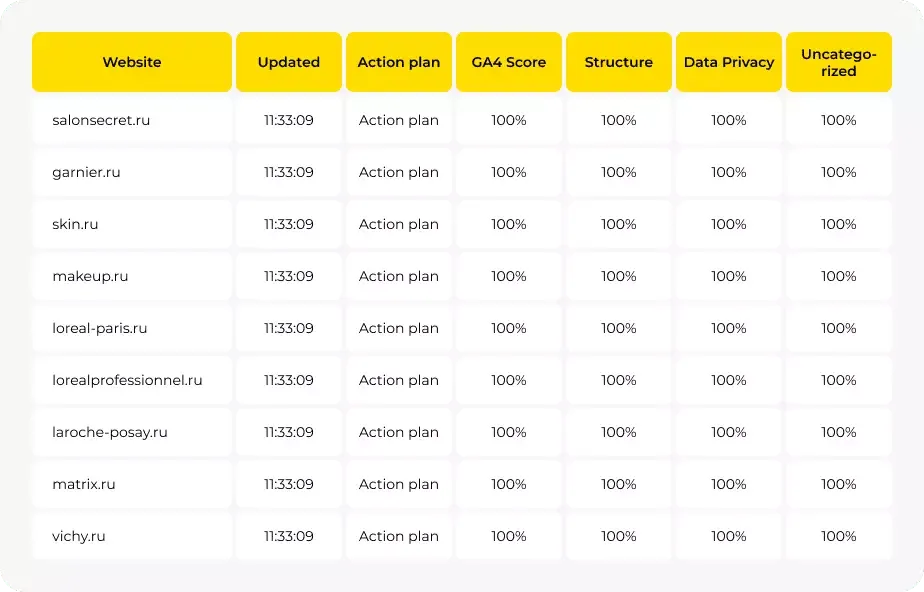Screen dimensions: 924x592
Task: Select the laroche-posay.ru website cell
Action: pyautogui.click(x=110, y=432)
